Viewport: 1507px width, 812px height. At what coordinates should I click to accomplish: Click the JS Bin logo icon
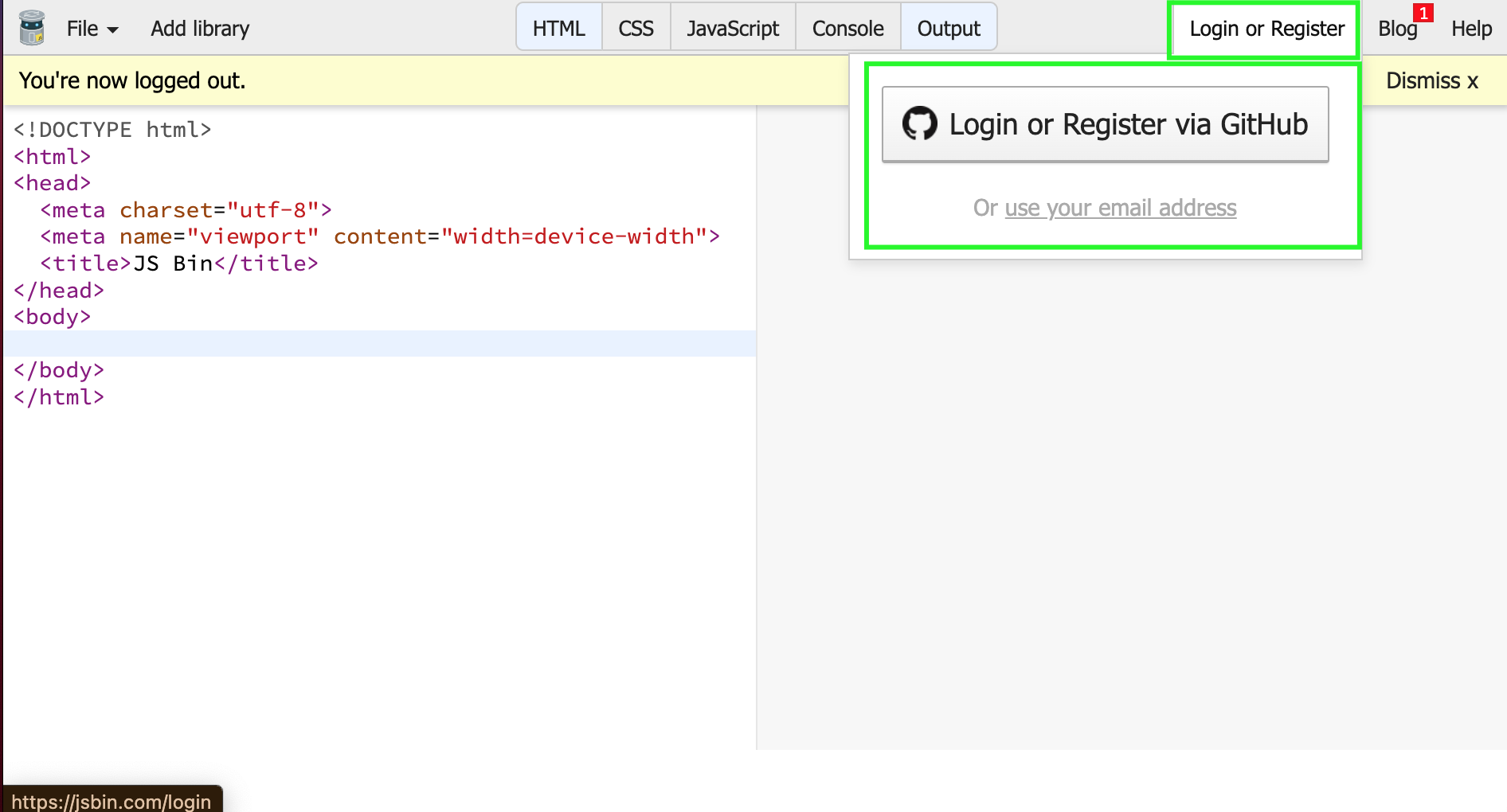32,28
